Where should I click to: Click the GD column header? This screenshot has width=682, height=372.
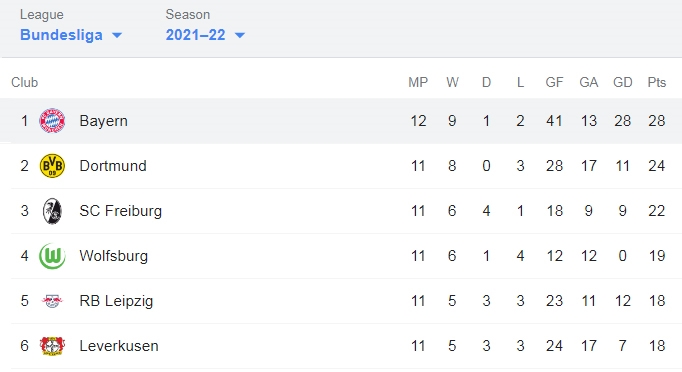pos(622,82)
